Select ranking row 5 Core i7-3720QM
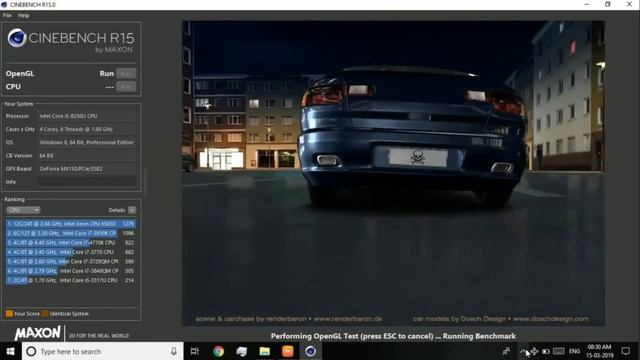The image size is (640, 360). tap(71, 262)
